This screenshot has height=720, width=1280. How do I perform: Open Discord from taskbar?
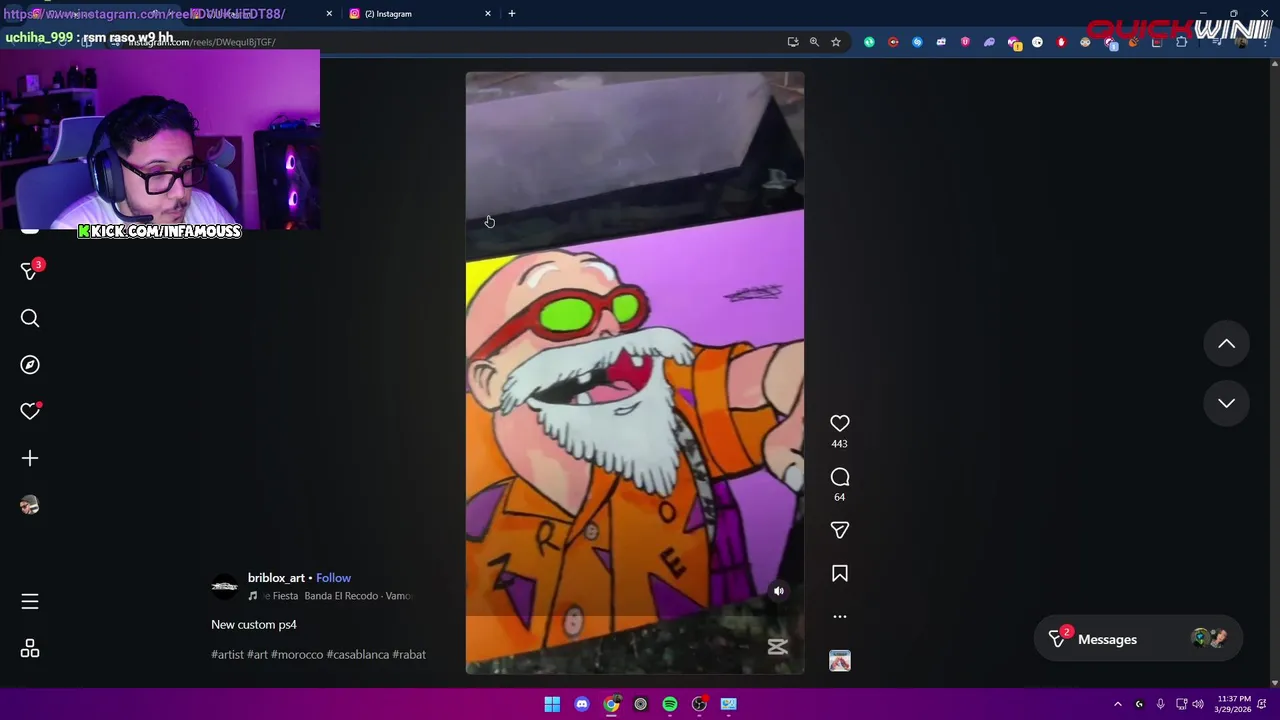582,704
